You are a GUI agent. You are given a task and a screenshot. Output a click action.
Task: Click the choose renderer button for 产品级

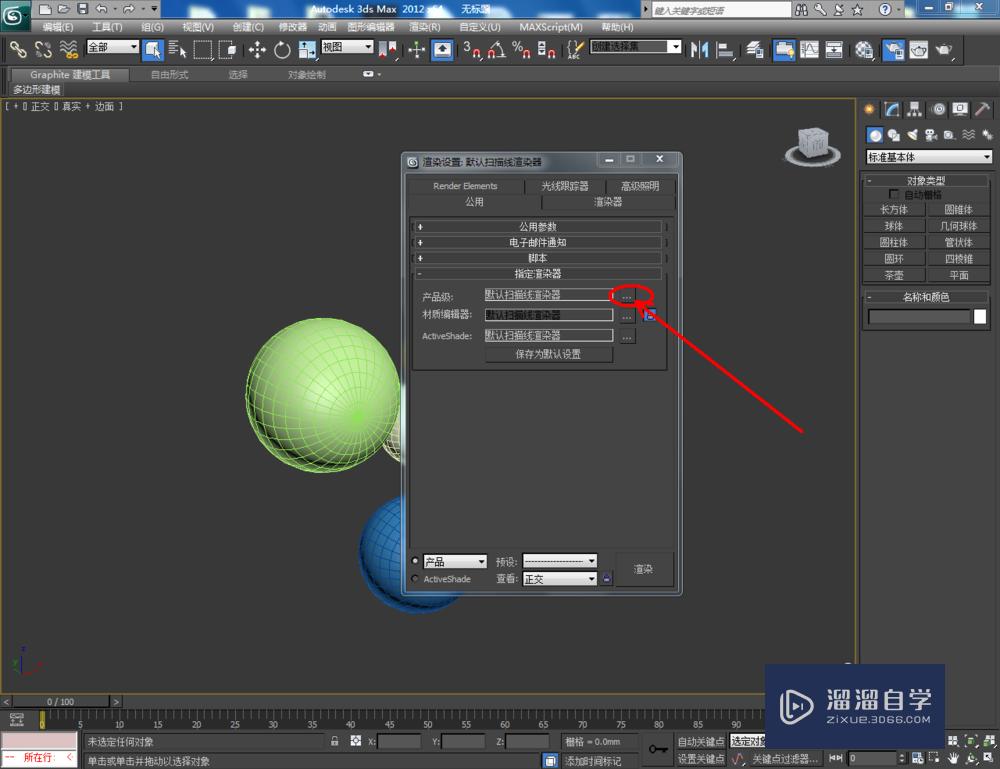628,296
